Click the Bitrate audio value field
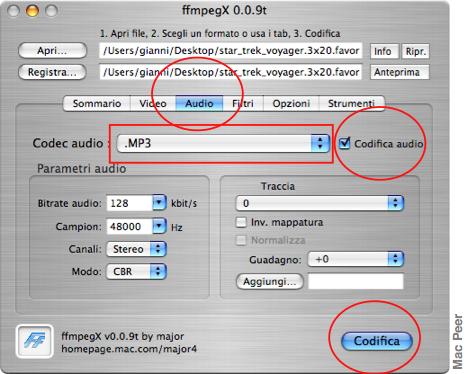Viewport: 465px width, 374px height. pos(130,203)
